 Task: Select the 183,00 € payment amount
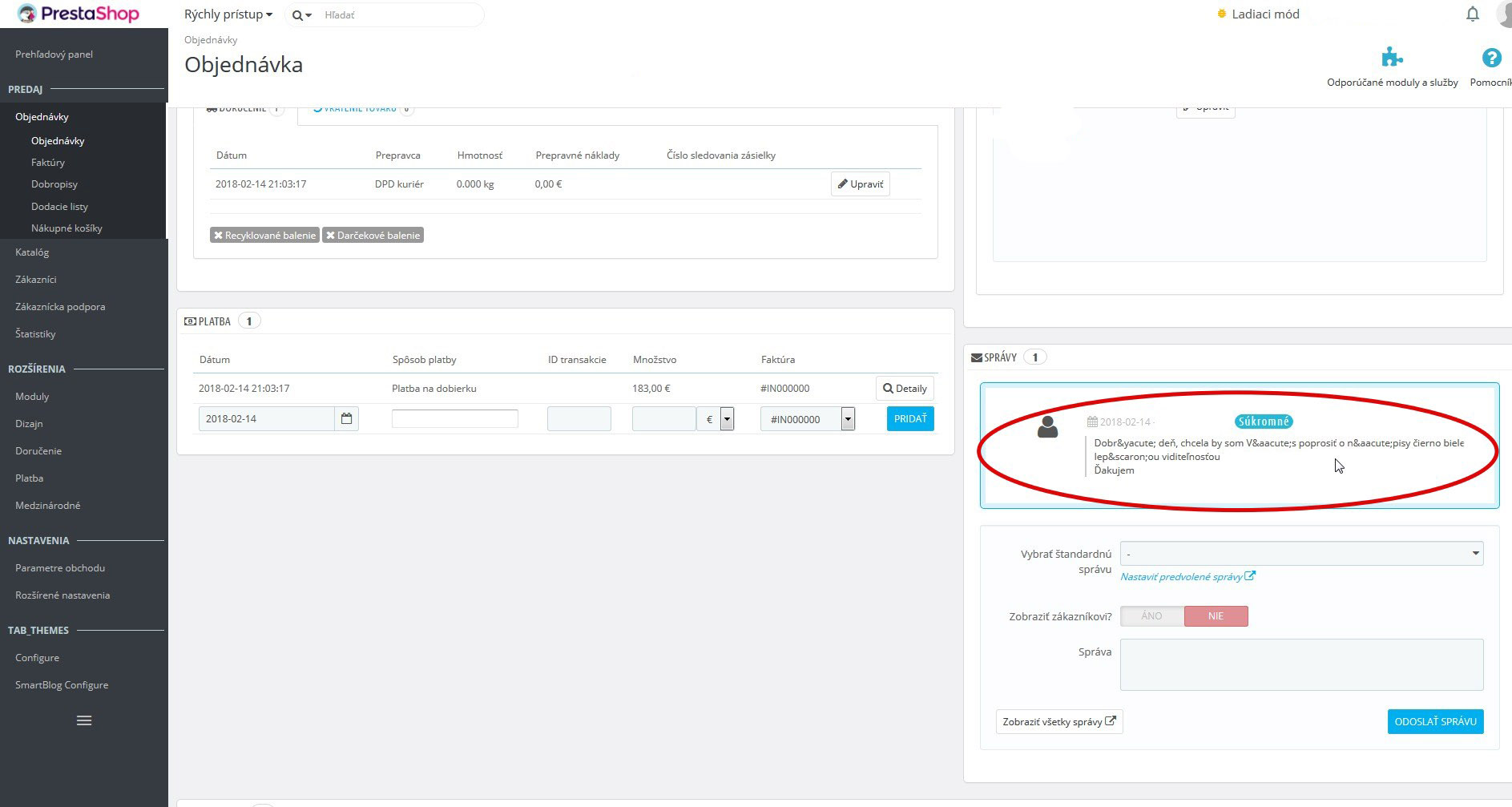(651, 389)
